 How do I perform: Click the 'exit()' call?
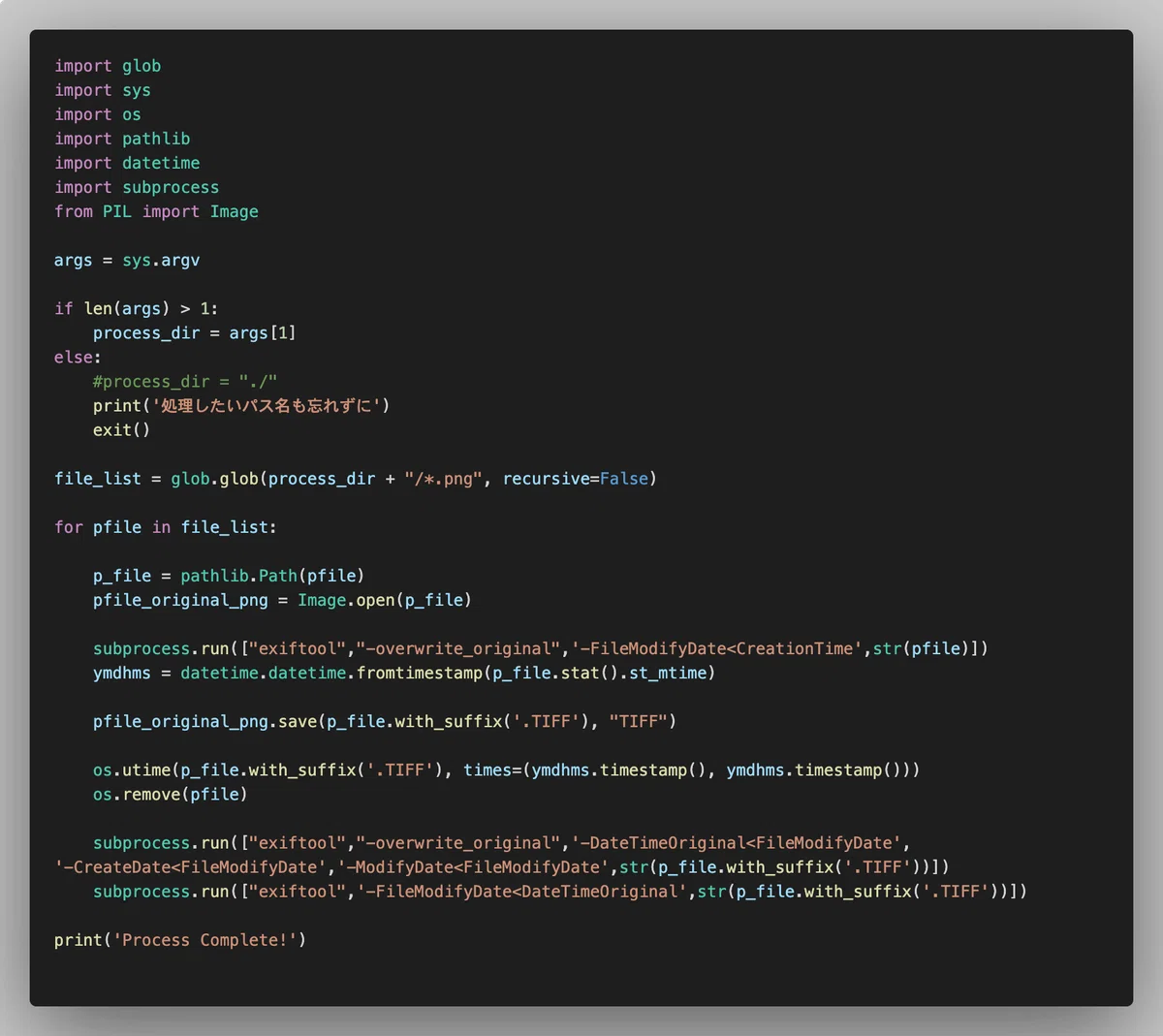(x=122, y=429)
